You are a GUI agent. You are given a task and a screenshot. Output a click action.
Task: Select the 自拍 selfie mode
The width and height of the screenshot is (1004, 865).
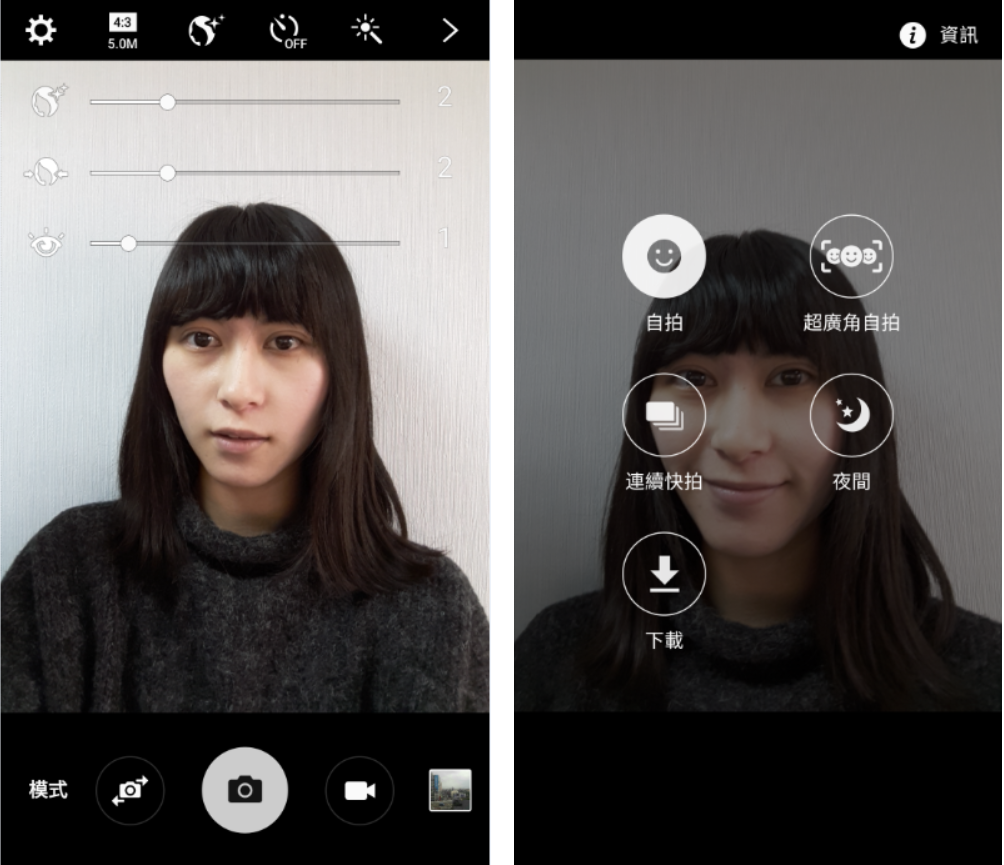click(664, 256)
